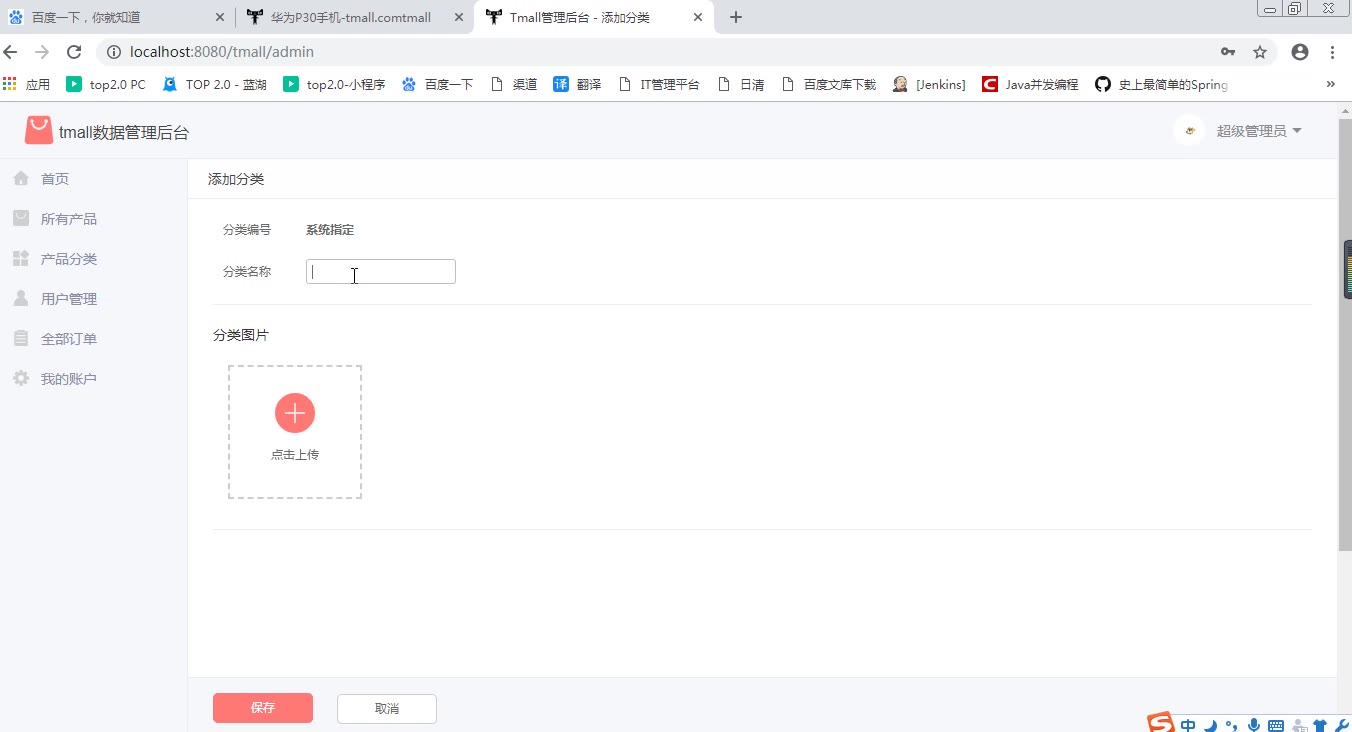The height and width of the screenshot is (732, 1352).
Task: Open the Chrome profile account icon
Action: pyautogui.click(x=1300, y=52)
